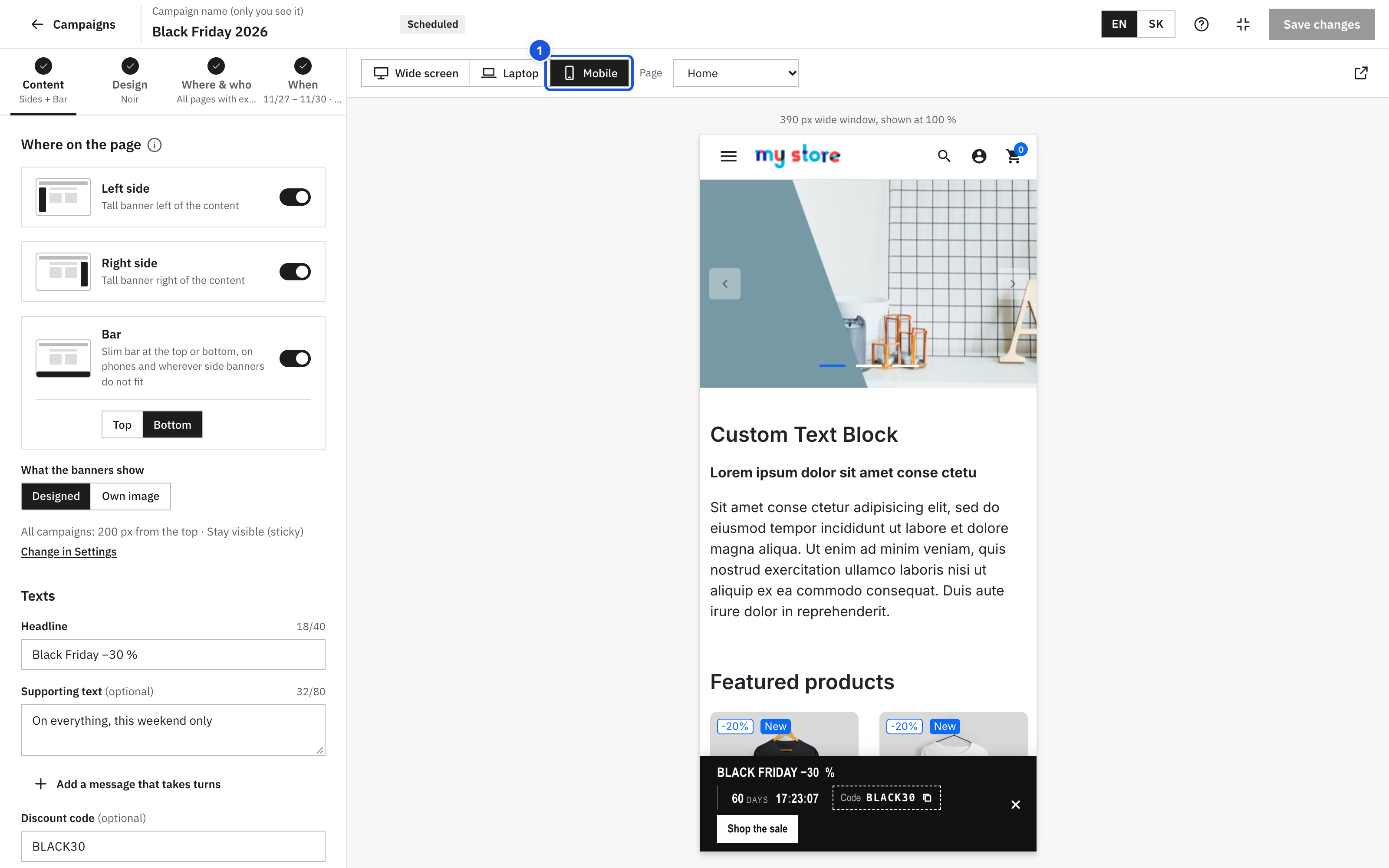This screenshot has height=868, width=1389.
Task: Click the Left side layout thumbnail
Action: point(63,197)
